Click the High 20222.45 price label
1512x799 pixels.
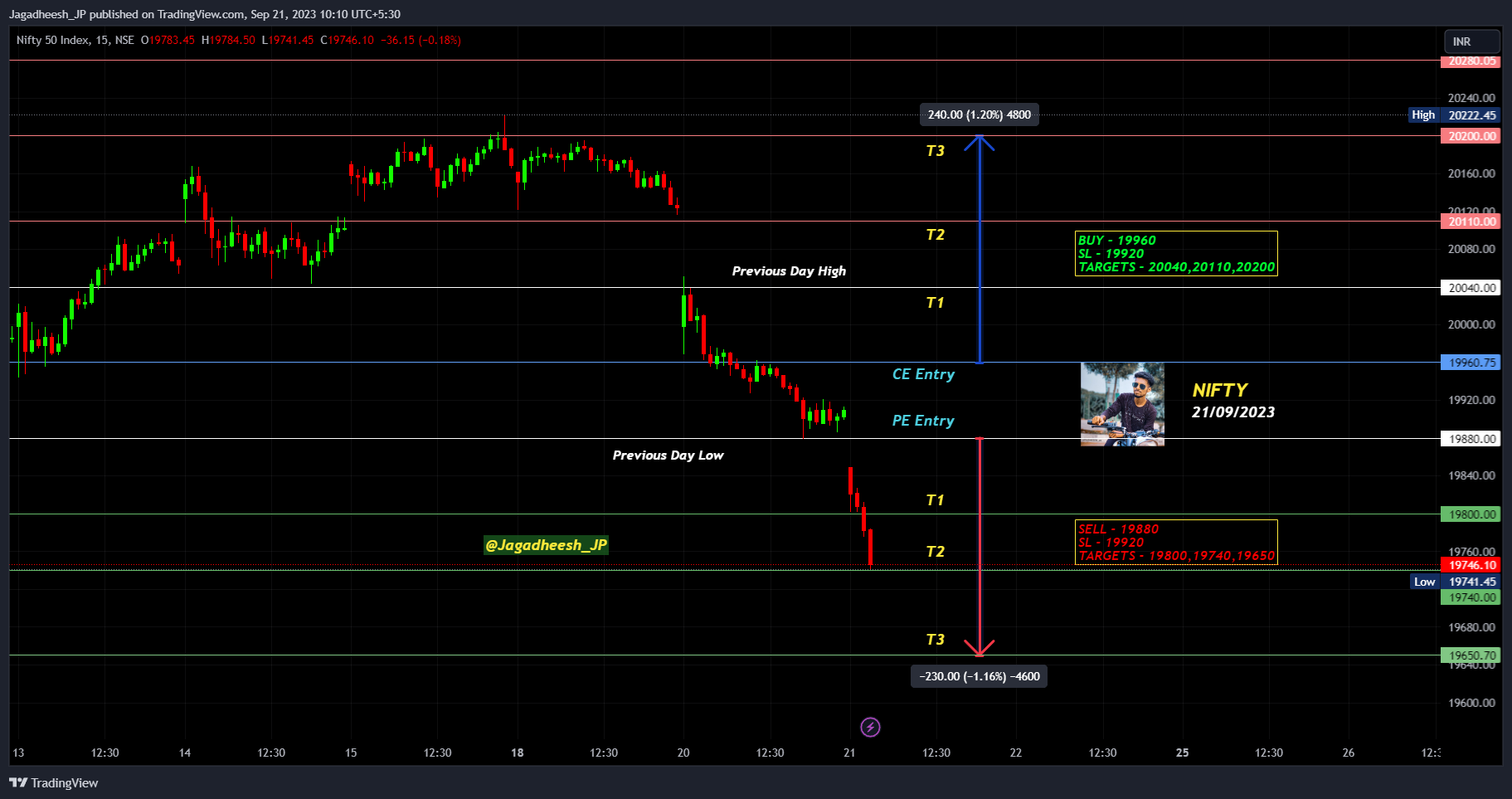[x=1455, y=115]
